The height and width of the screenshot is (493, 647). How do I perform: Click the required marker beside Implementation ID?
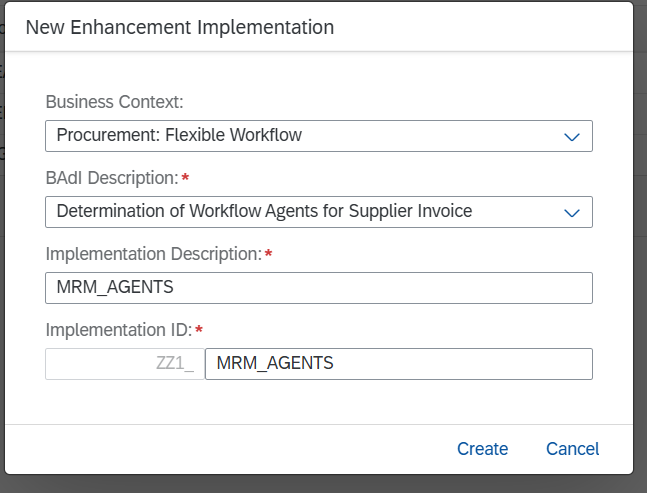click(x=199, y=330)
